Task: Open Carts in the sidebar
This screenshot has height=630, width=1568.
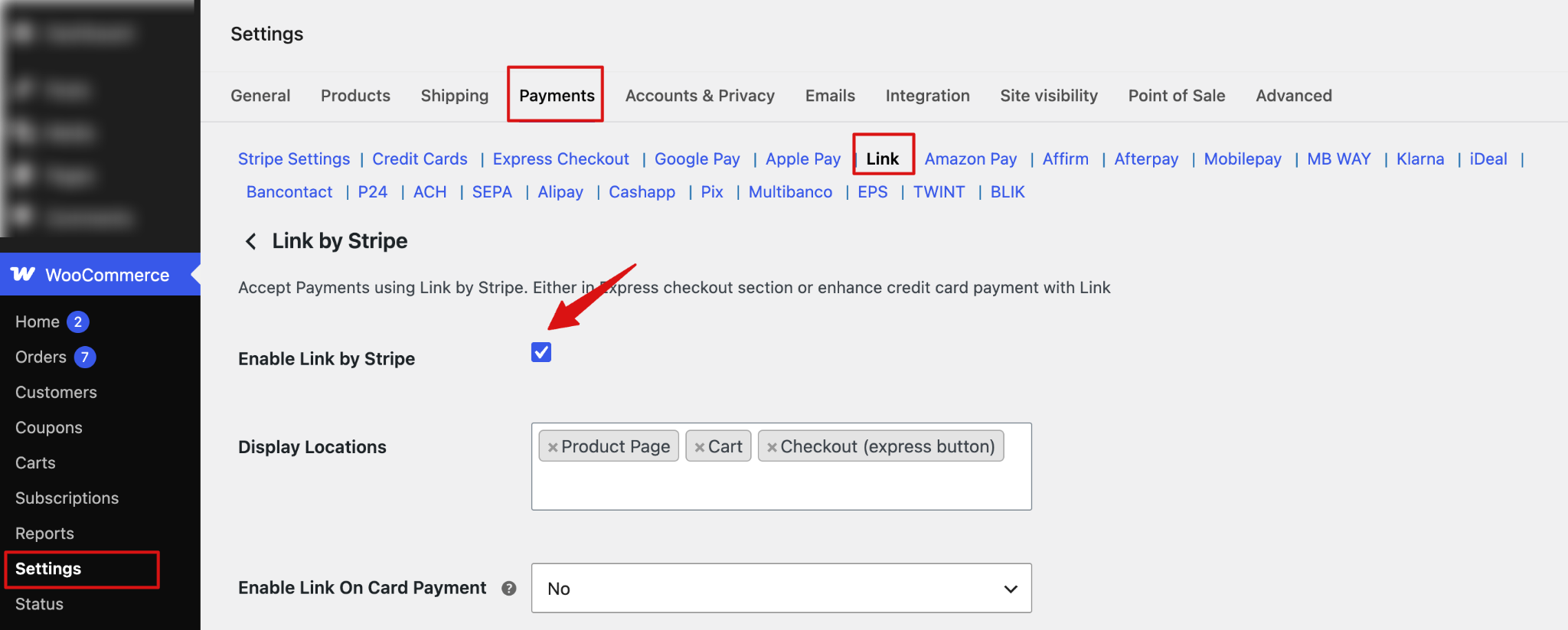Action: [35, 462]
